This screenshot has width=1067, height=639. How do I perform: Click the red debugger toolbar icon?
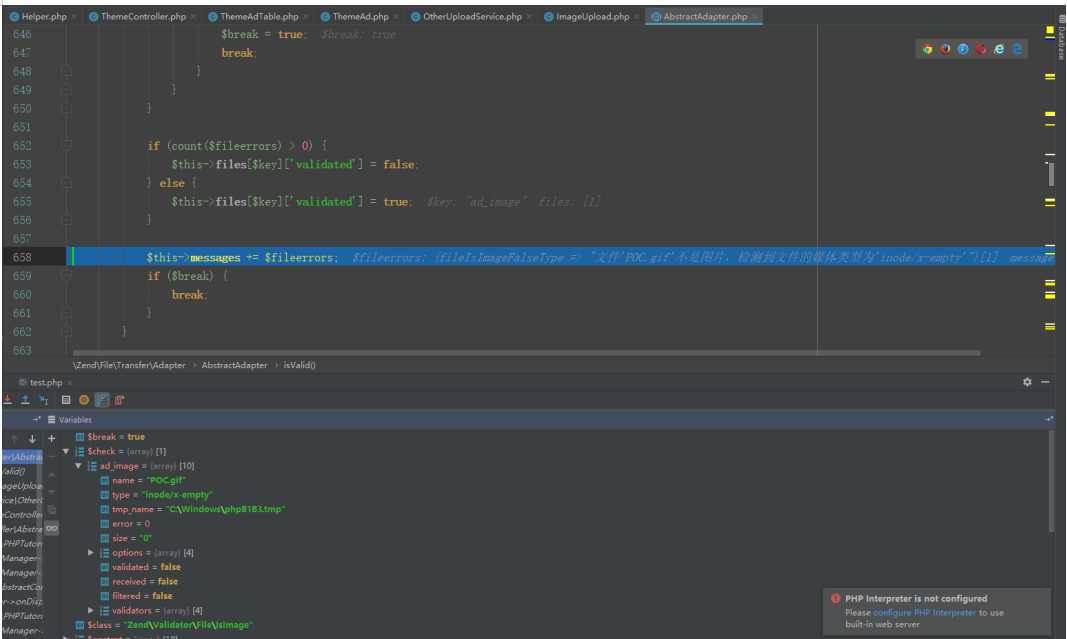tap(120, 400)
